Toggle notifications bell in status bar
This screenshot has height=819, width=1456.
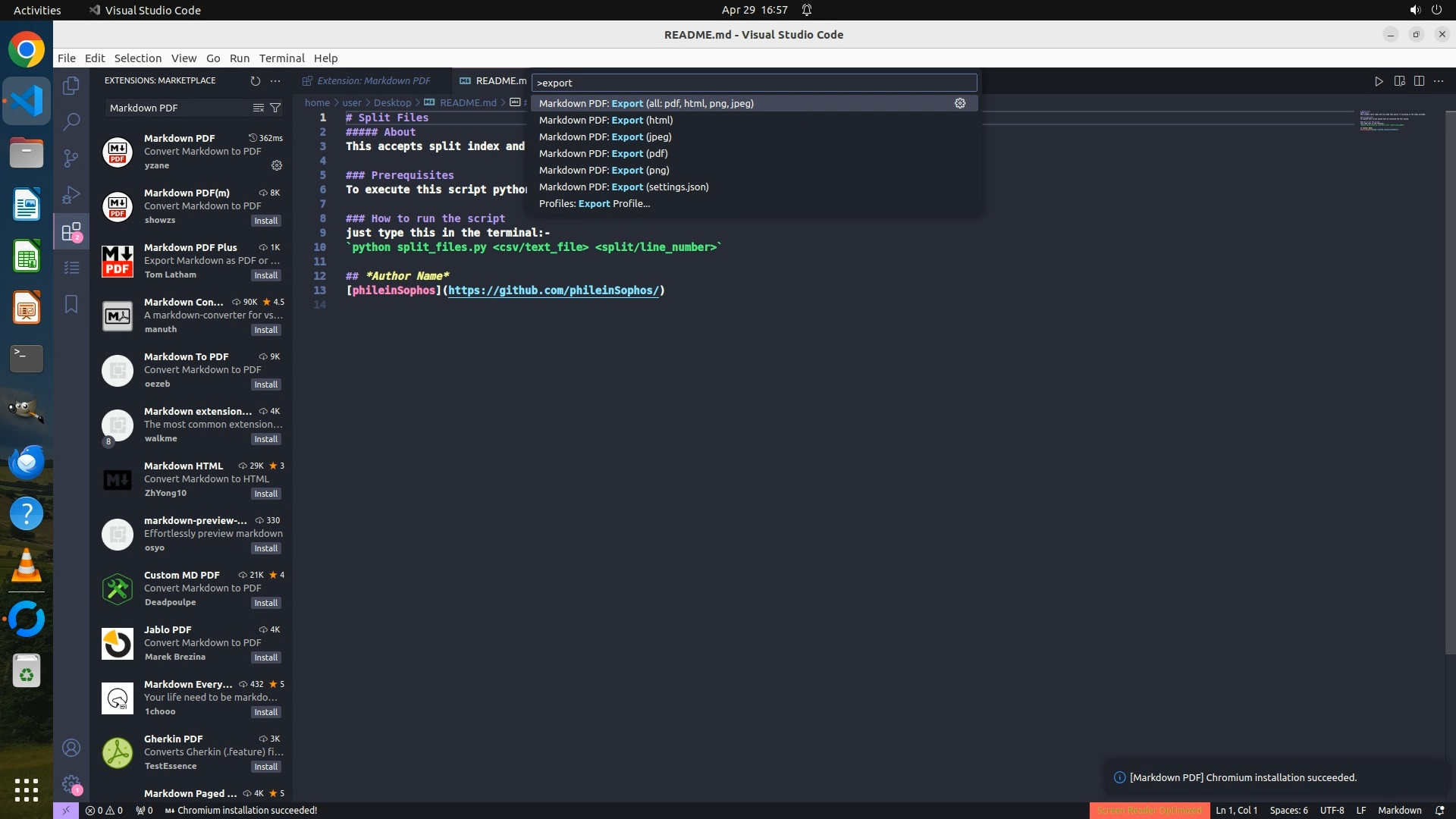coord(1439,810)
